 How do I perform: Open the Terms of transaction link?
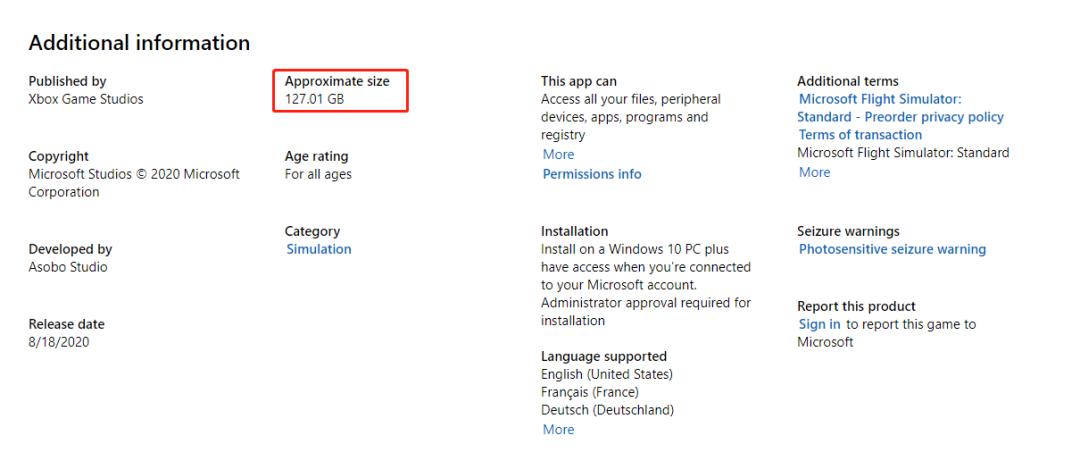[860, 135]
